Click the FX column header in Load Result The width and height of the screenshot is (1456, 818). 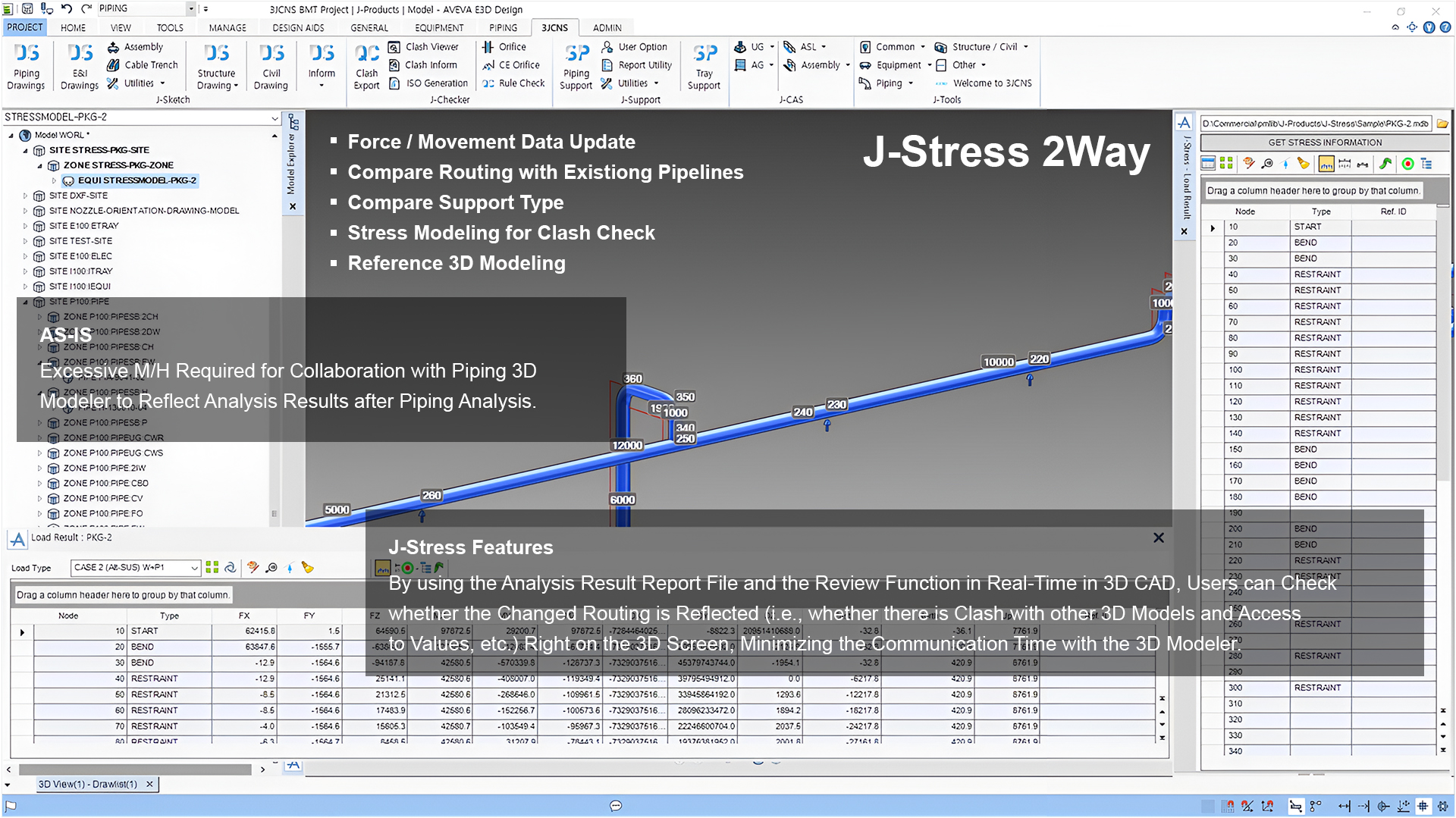point(244,616)
